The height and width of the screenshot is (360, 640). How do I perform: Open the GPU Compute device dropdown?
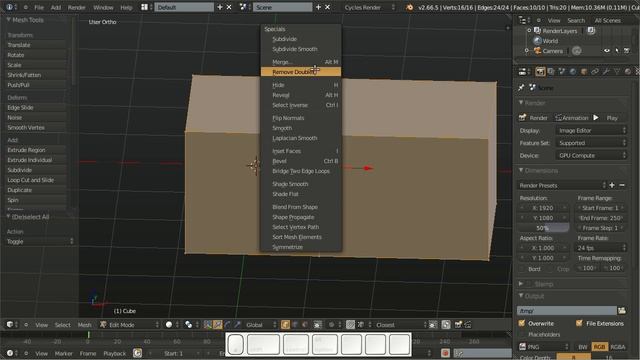tap(591, 156)
